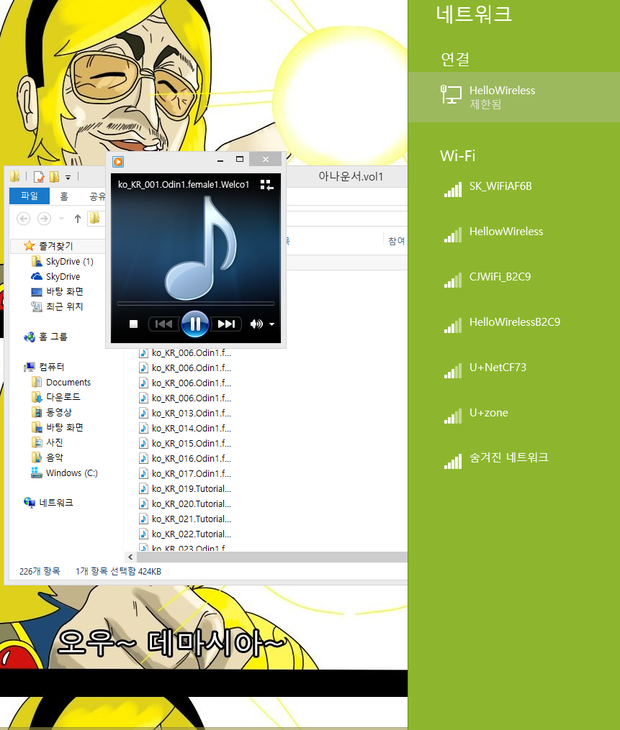The height and width of the screenshot is (730, 620).
Task: Click the audio file icon of ko_KR_020
Action: click(x=144, y=504)
